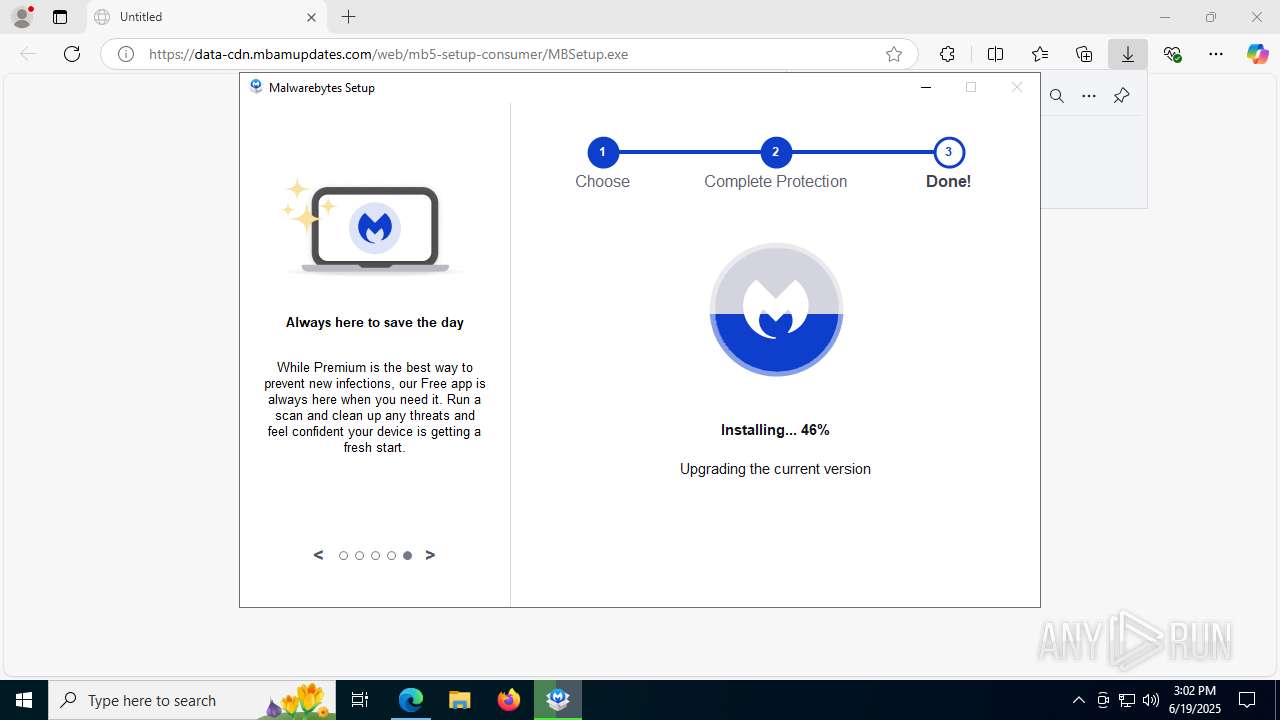Select the third carousel dot
The image size is (1280, 720).
pyautogui.click(x=375, y=556)
